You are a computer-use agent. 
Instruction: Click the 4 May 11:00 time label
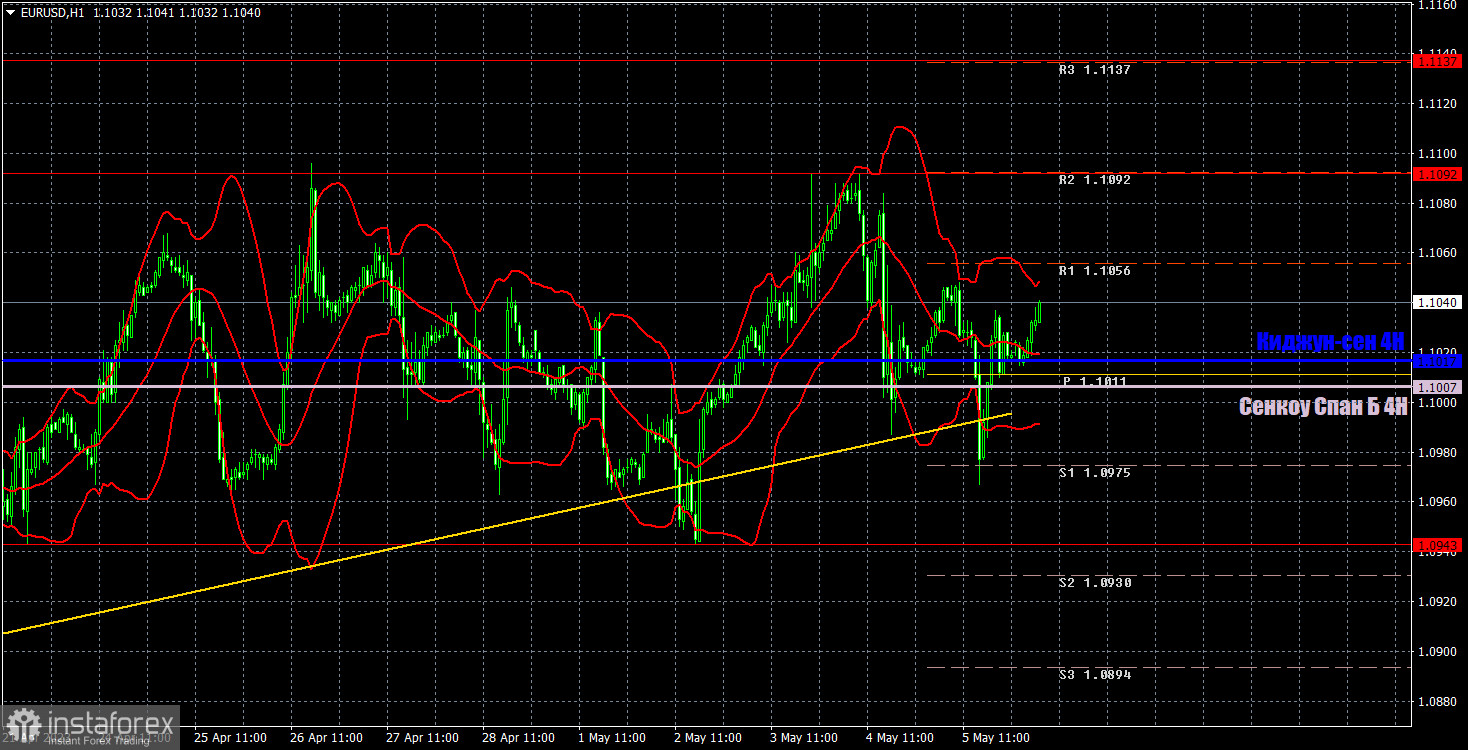902,738
